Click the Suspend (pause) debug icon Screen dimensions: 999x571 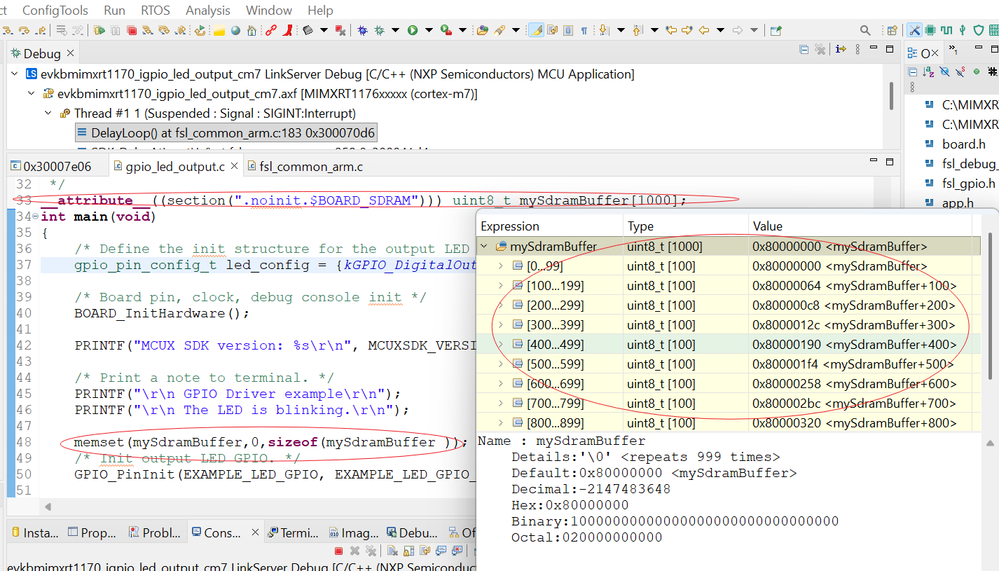click(116, 30)
